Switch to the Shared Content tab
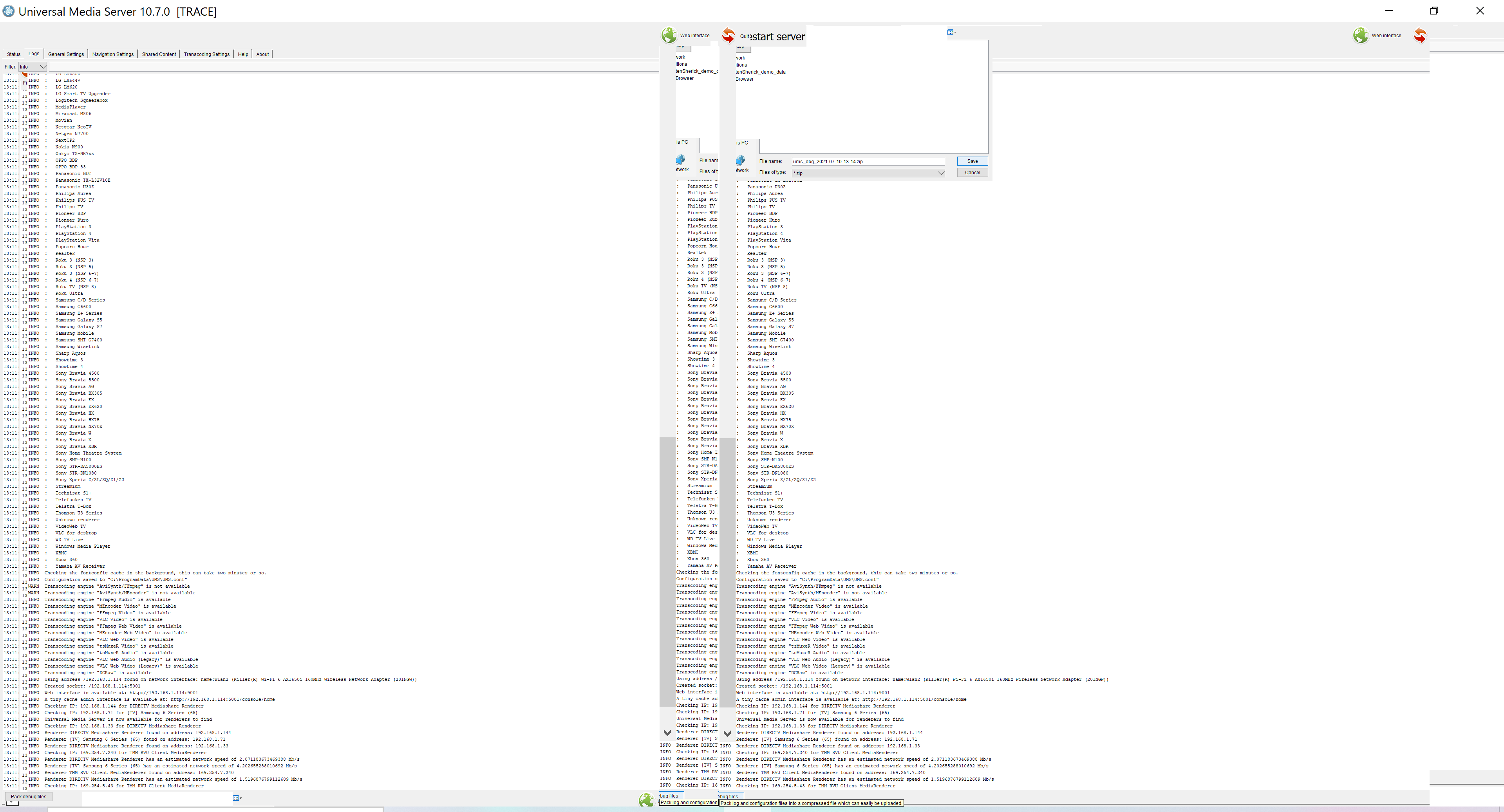This screenshot has width=1504, height=812. 159,54
